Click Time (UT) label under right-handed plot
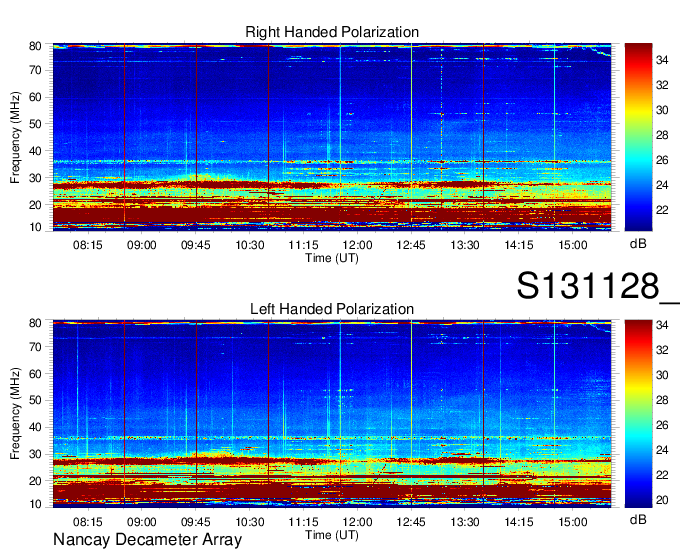680x552 pixels. click(x=332, y=258)
